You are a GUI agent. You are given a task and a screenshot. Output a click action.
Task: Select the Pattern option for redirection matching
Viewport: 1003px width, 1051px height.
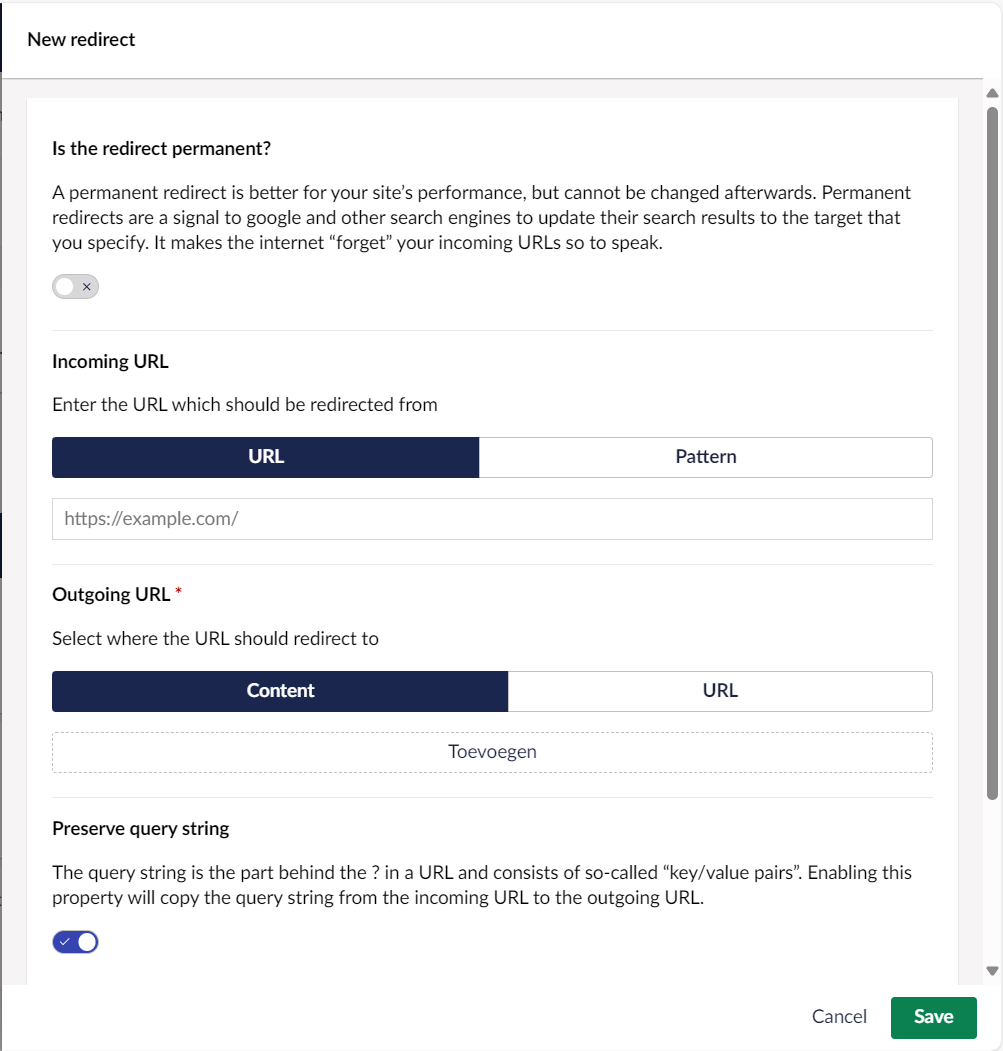pyautogui.click(x=705, y=457)
